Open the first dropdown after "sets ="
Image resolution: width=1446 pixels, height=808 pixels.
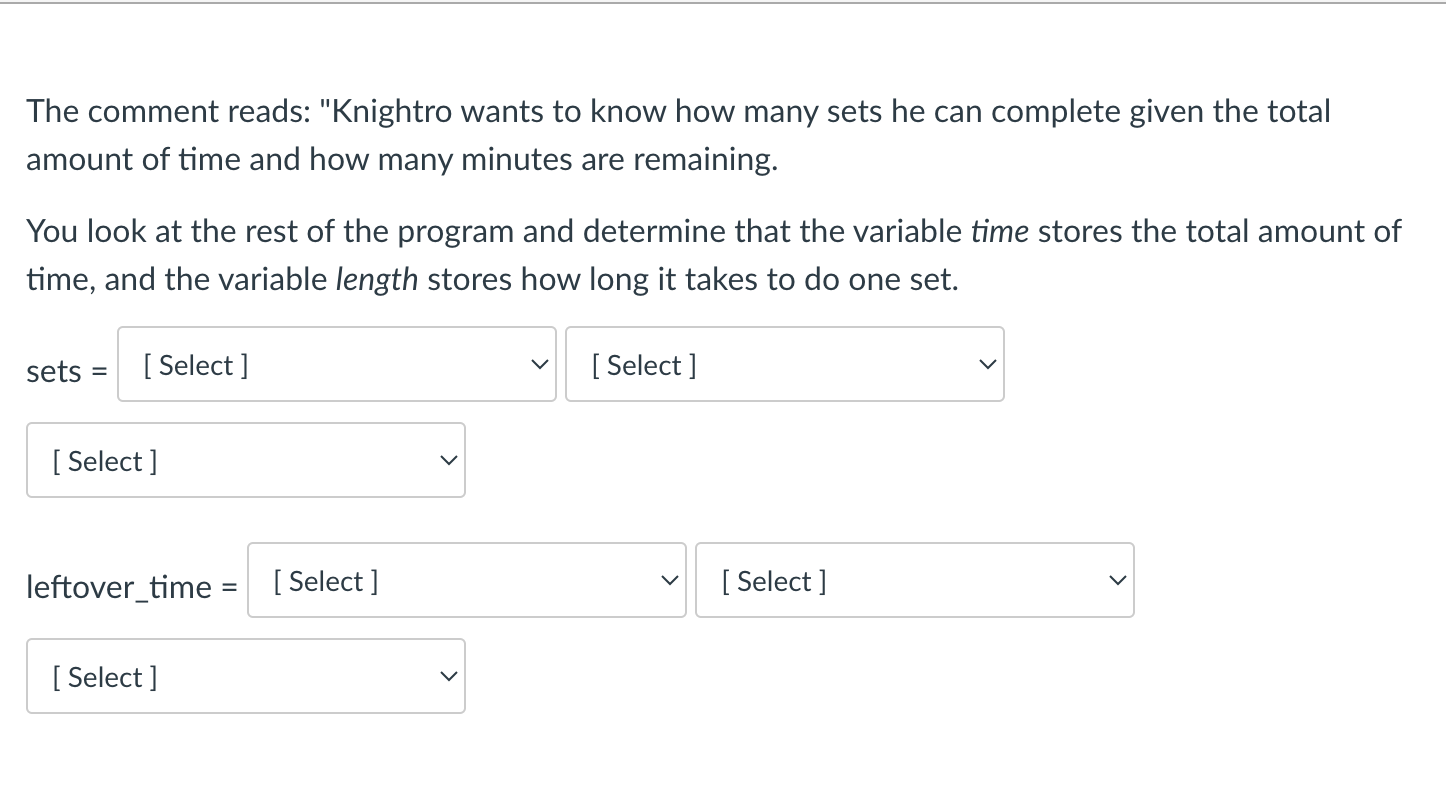click(336, 365)
